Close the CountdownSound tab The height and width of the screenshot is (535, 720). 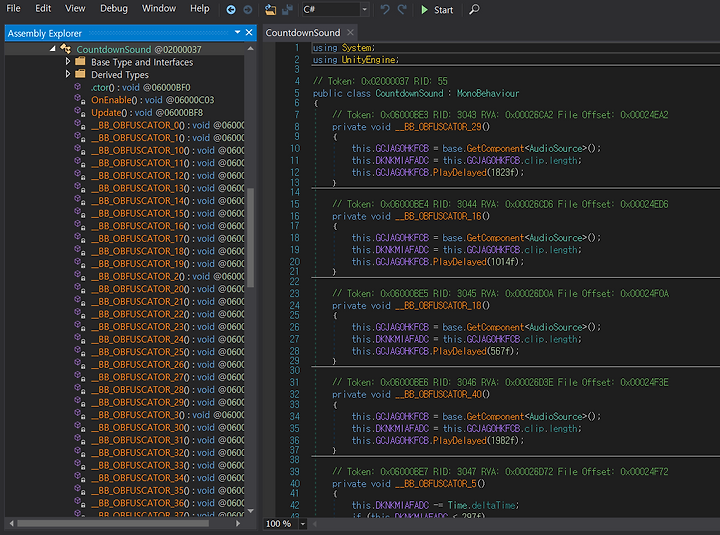[x=350, y=33]
